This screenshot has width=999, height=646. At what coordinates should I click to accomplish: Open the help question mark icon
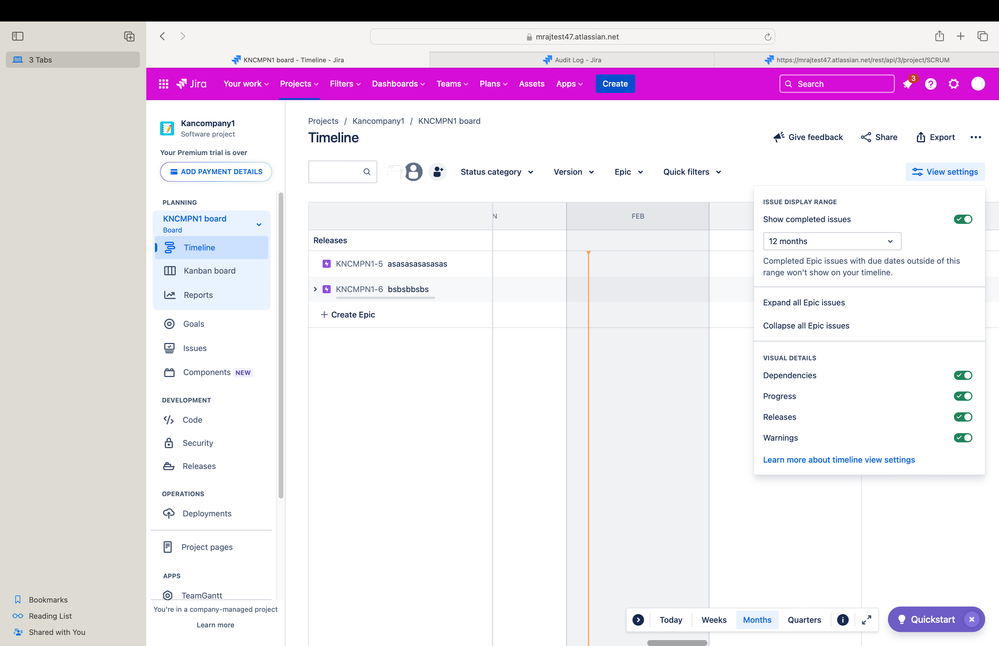pyautogui.click(x=931, y=83)
